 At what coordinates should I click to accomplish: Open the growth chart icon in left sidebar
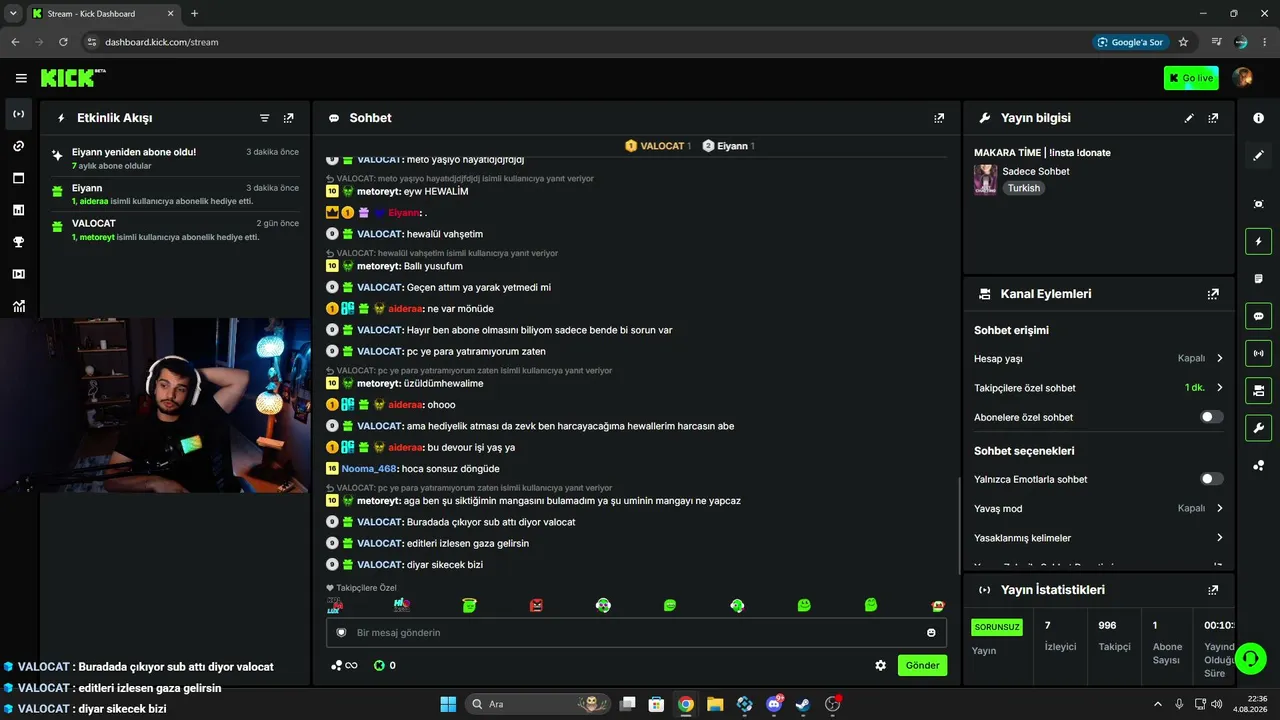[18, 306]
